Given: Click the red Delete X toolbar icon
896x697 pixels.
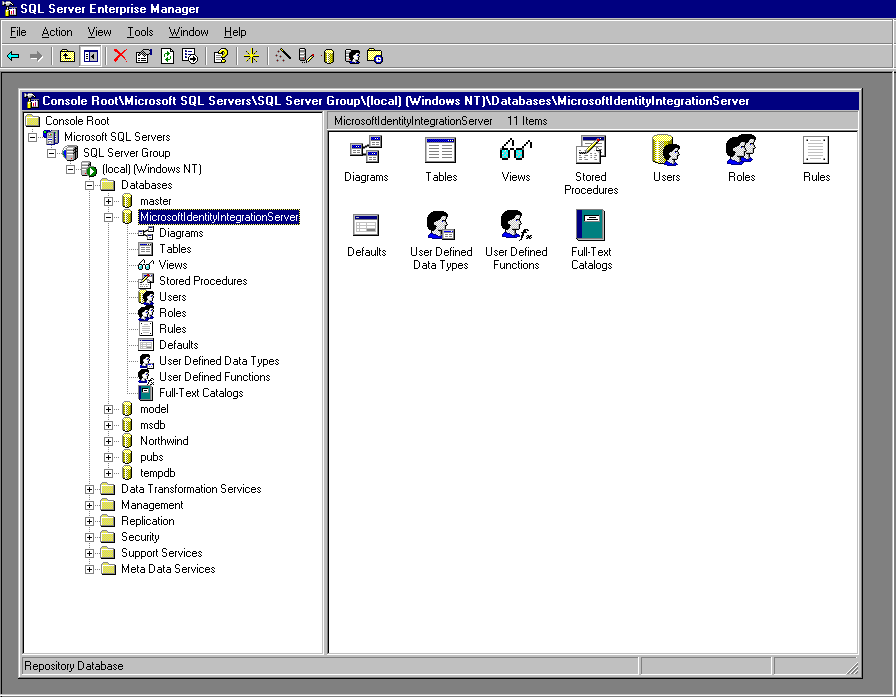Looking at the screenshot, I should click(x=120, y=56).
